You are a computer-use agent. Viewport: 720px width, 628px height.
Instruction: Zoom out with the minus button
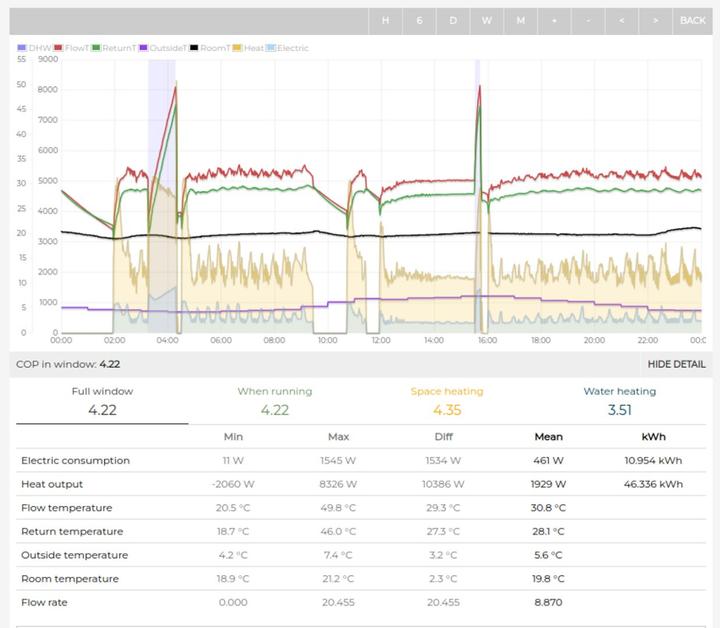click(588, 20)
